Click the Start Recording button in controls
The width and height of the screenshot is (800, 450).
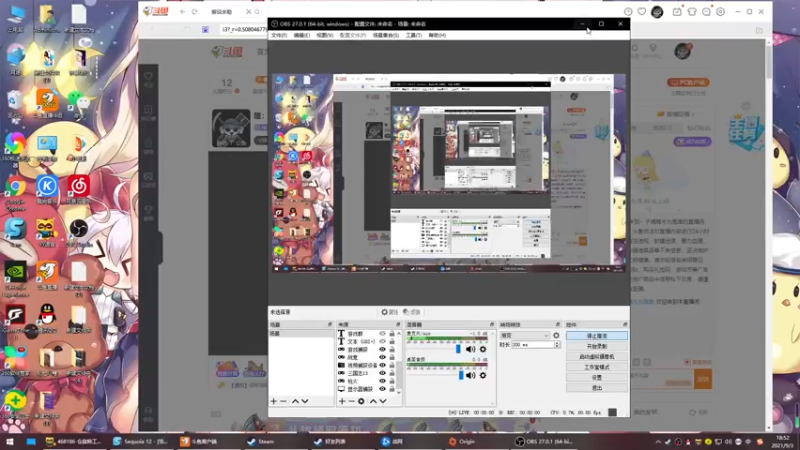[596, 346]
